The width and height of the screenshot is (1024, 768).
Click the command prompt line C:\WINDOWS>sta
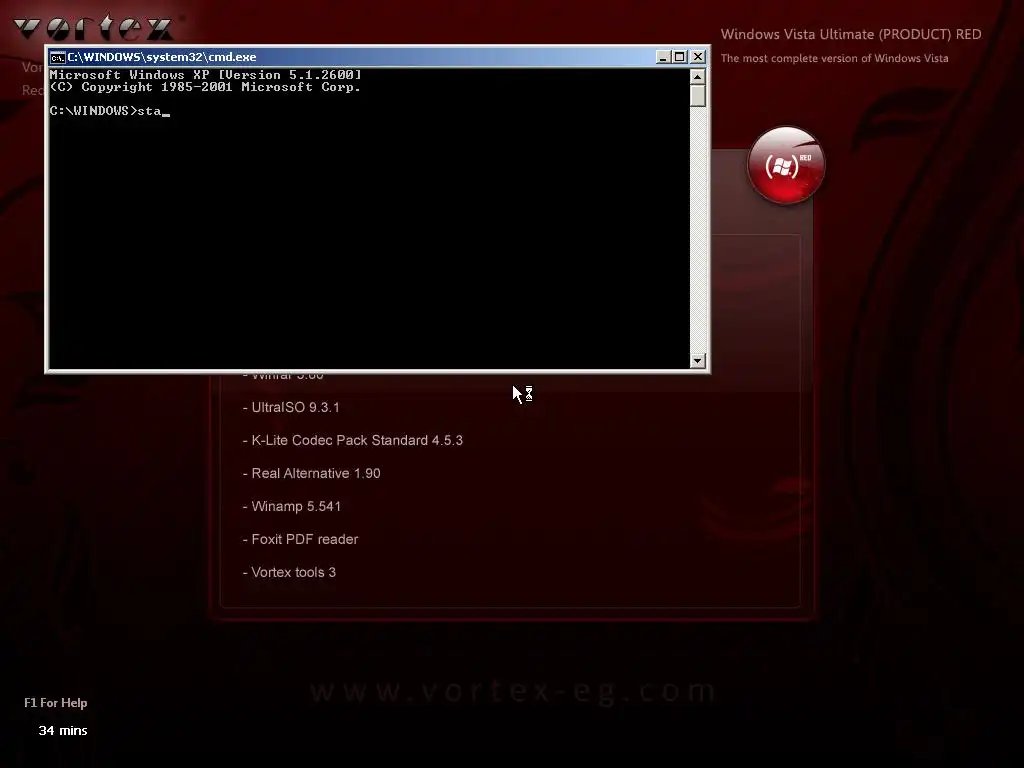pyautogui.click(x=109, y=111)
